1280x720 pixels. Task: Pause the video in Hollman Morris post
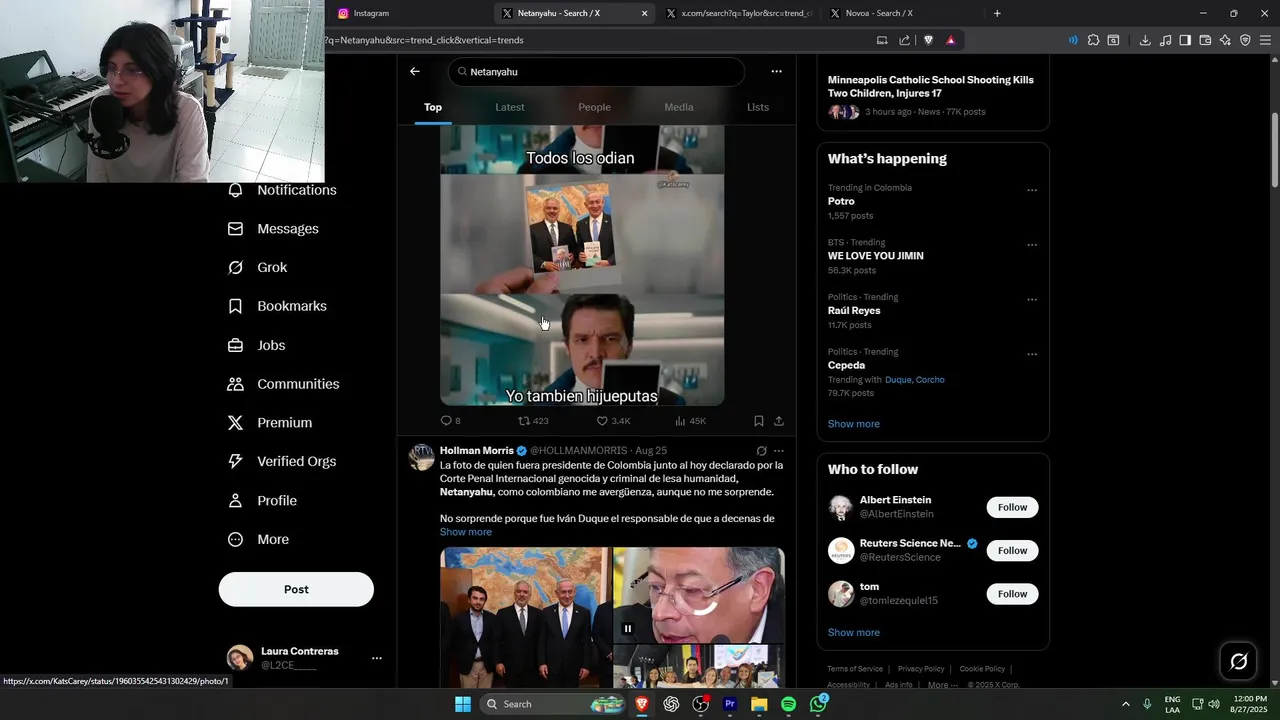click(628, 629)
